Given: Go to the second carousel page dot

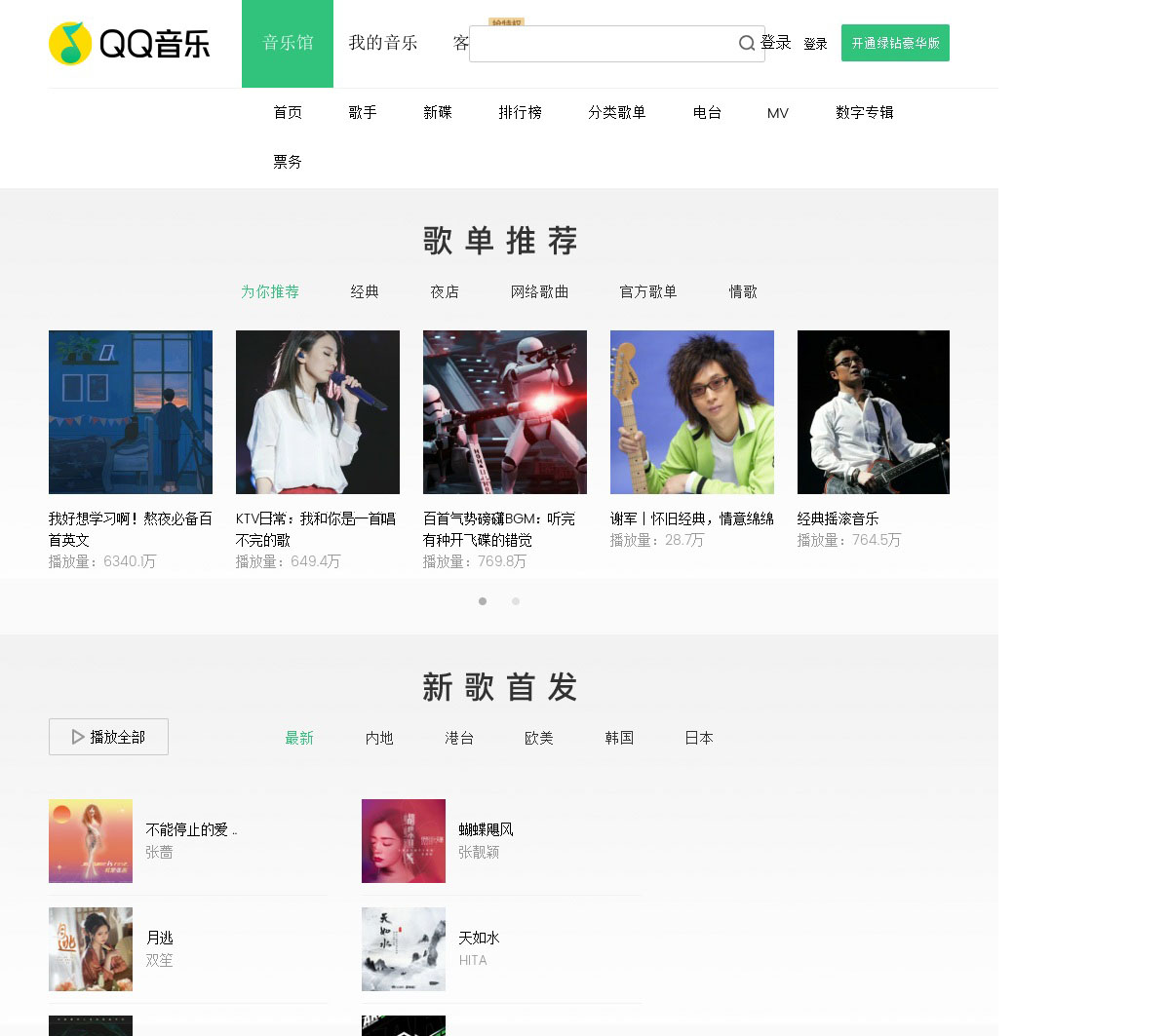Looking at the screenshot, I should [x=516, y=601].
